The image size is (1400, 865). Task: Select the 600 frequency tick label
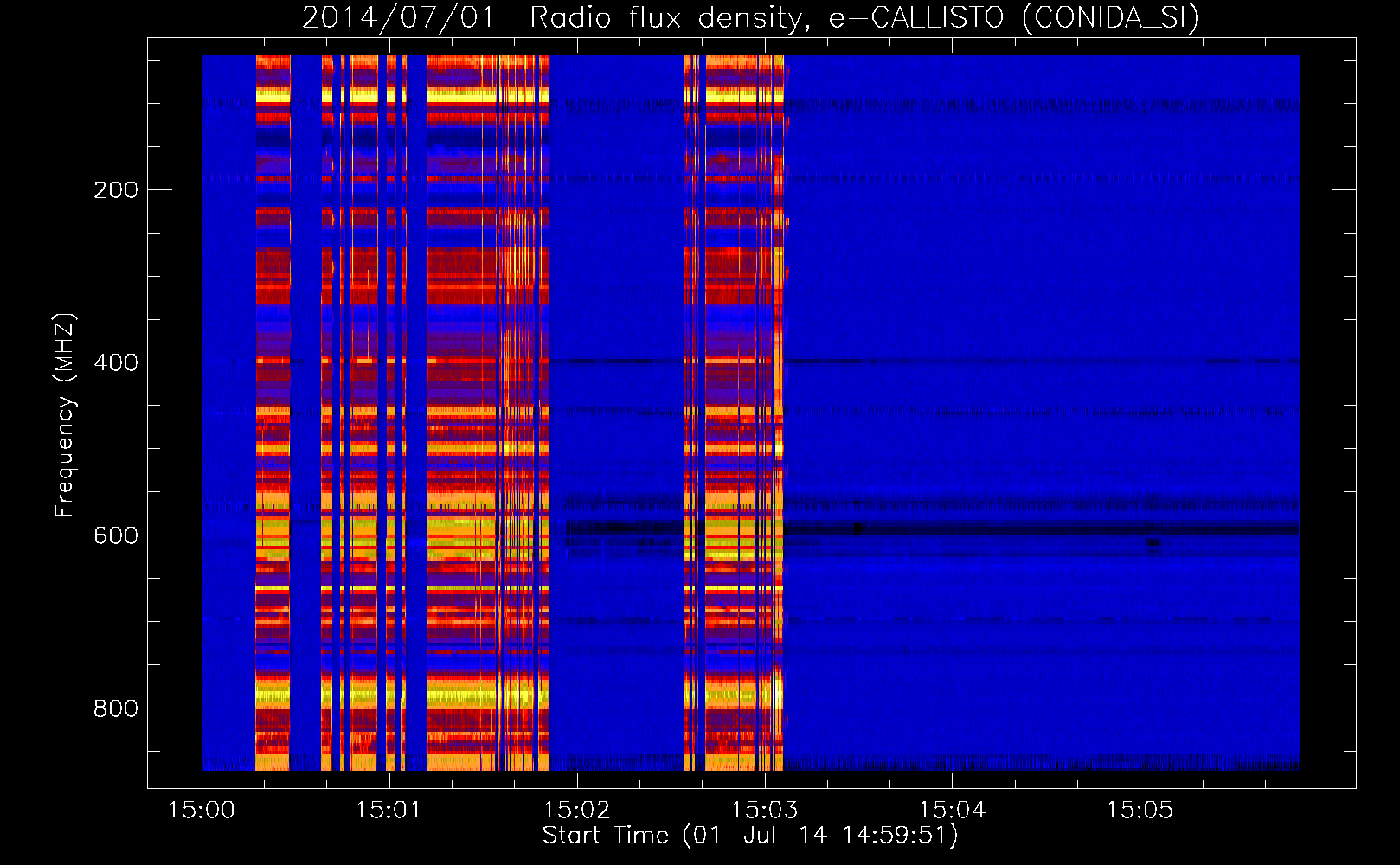pyautogui.click(x=116, y=535)
